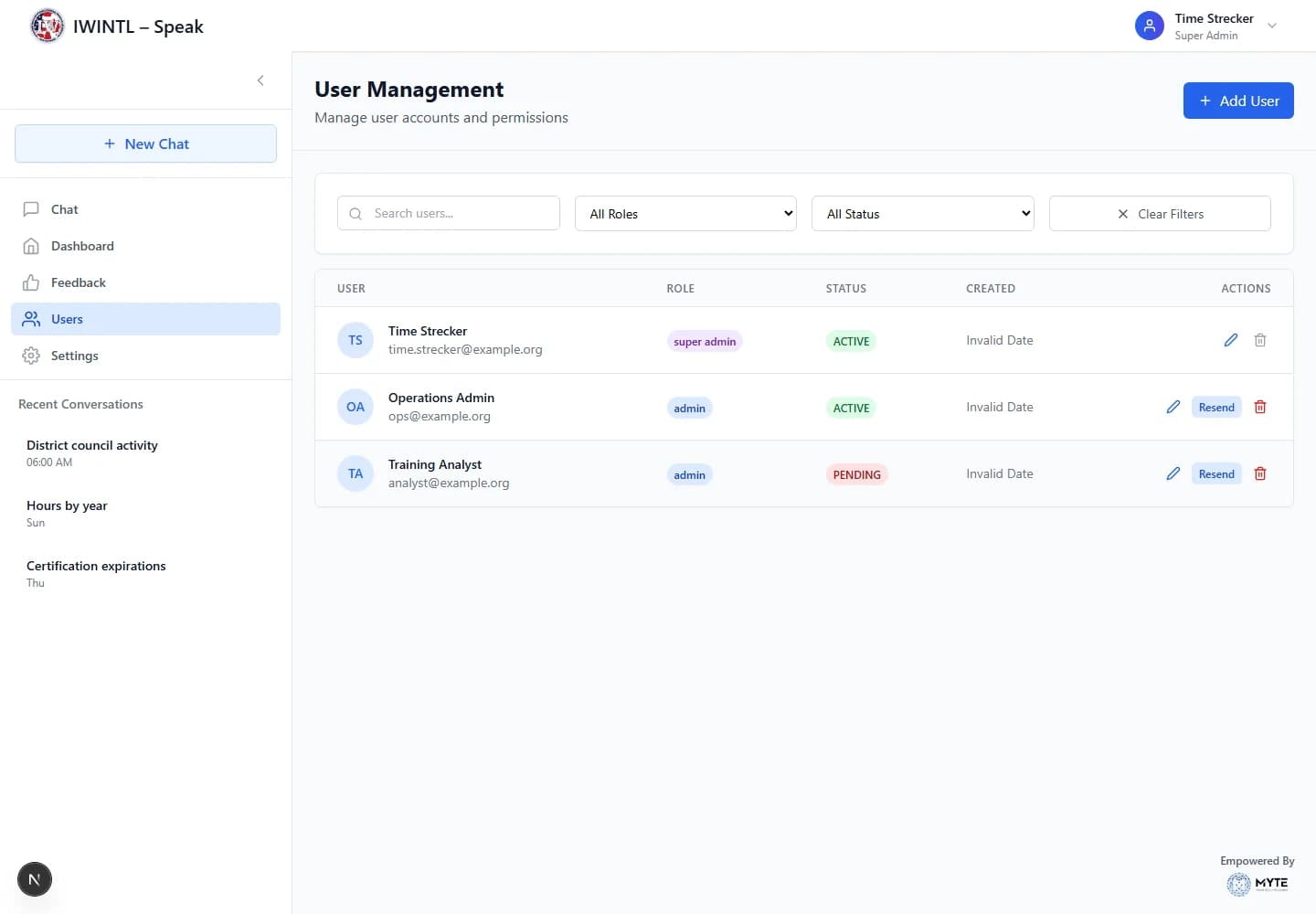Click the round N badge at bottom left

point(35,880)
